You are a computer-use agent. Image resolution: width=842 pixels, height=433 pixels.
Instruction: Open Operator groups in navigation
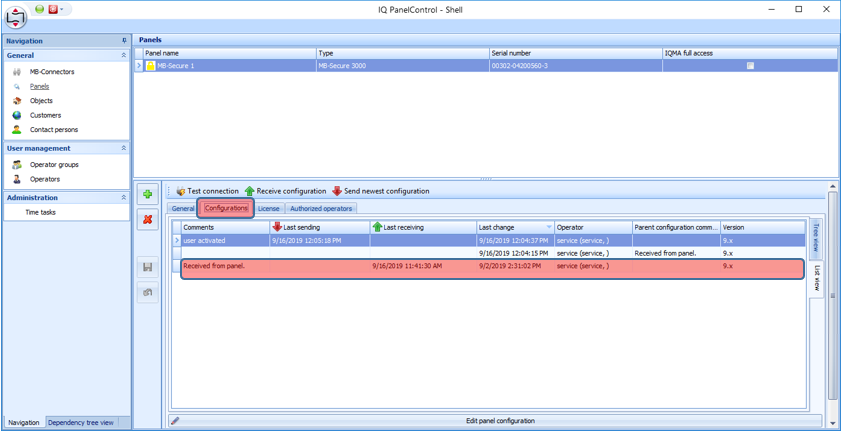(54, 164)
